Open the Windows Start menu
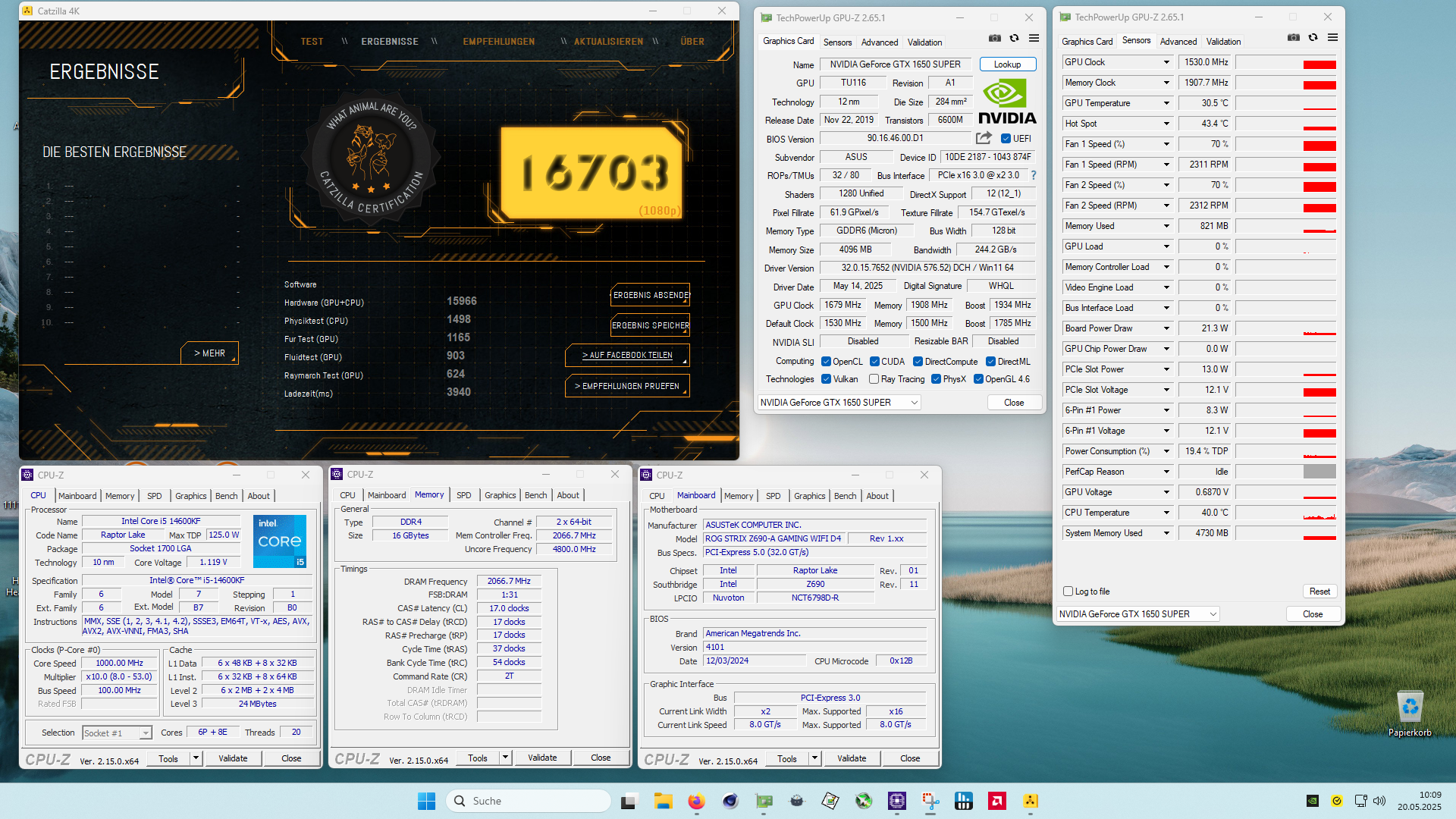Screen dimensions: 1456x819 pyautogui.click(x=426, y=801)
